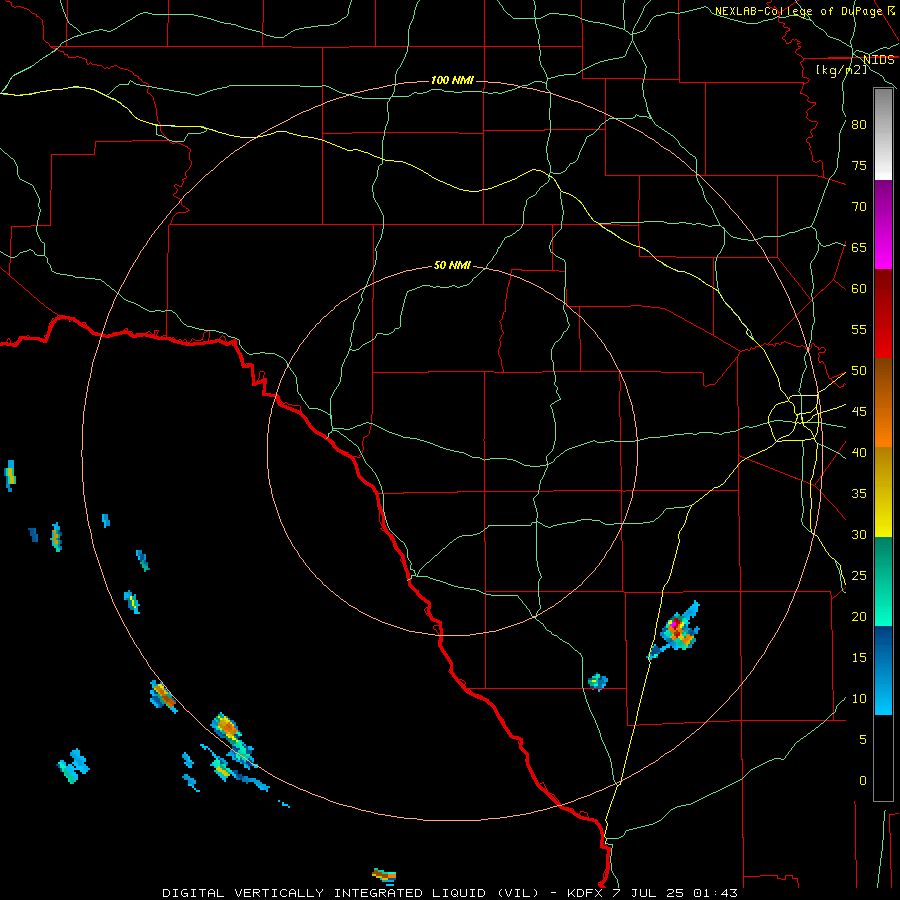
Task: Click the color scale value 10
Action: point(859,699)
